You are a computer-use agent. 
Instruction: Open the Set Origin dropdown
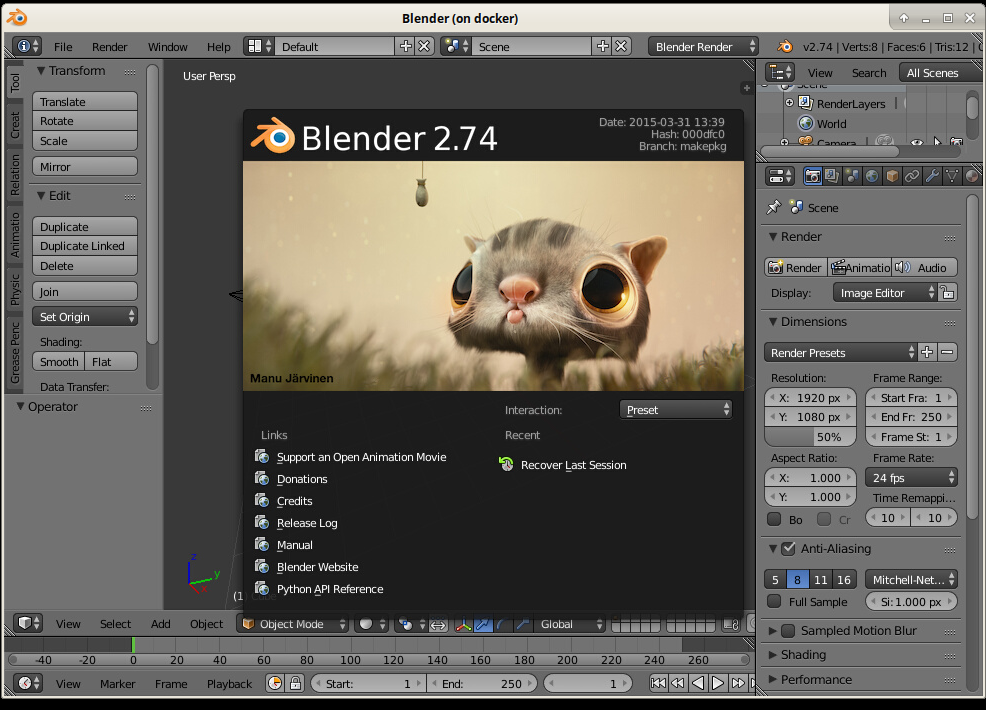[x=85, y=317]
